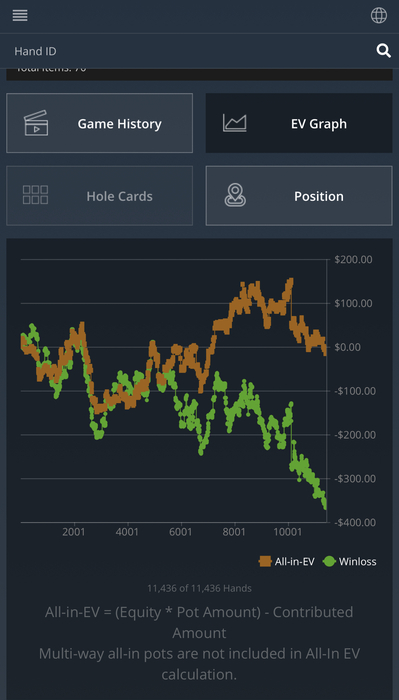399x700 pixels.
Task: Click the grid Hole Cards icon
Action: pos(36,195)
